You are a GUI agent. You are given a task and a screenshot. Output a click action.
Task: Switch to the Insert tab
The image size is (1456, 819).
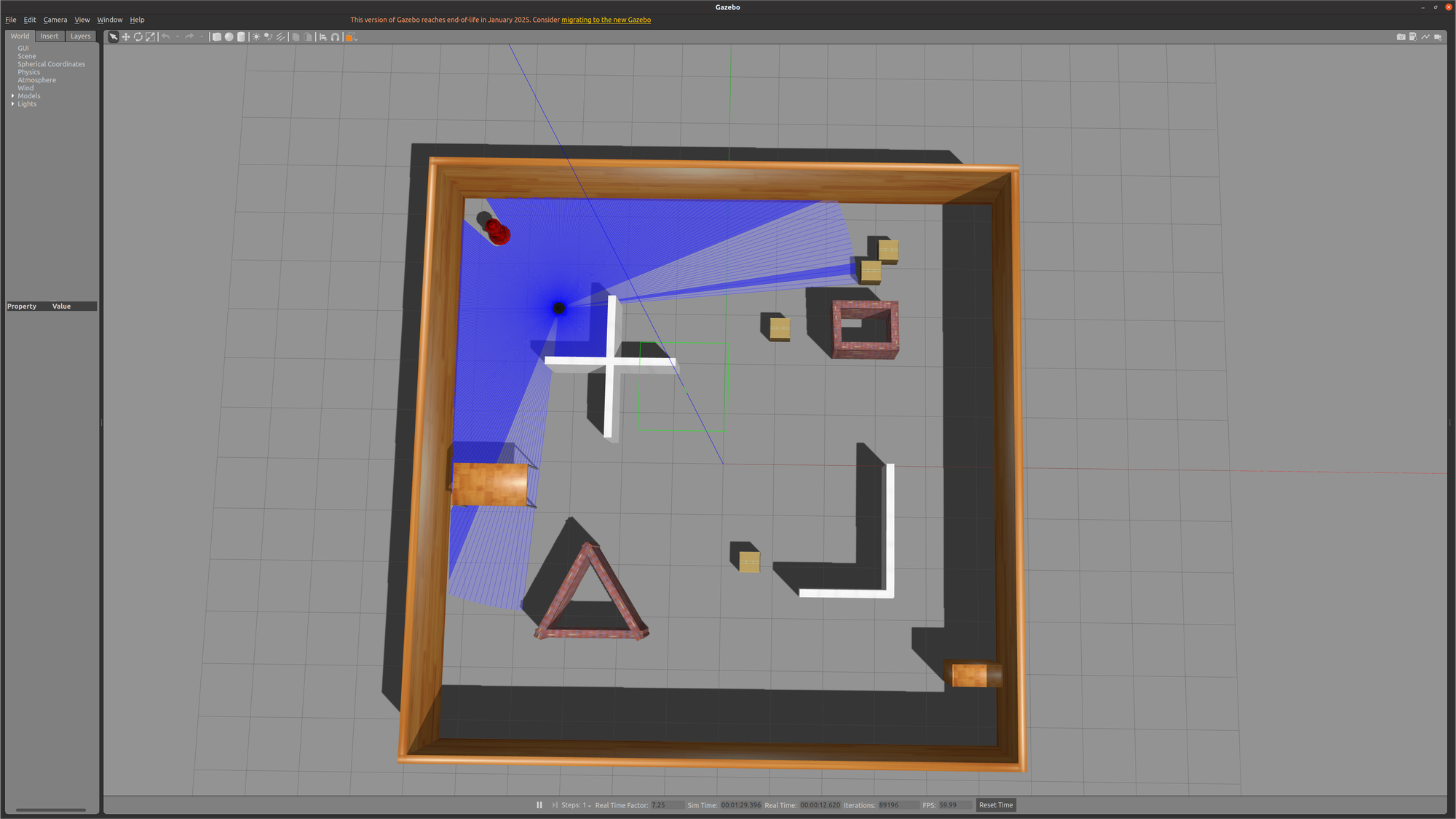50,36
